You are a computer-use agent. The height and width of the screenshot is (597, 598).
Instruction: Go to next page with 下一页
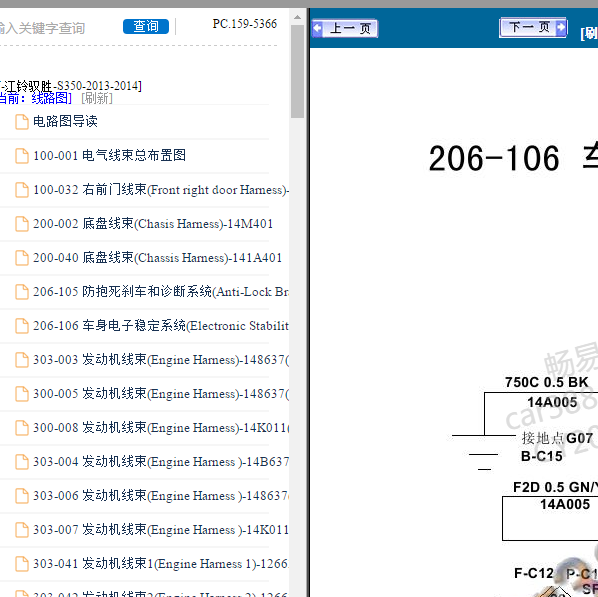click(x=533, y=27)
